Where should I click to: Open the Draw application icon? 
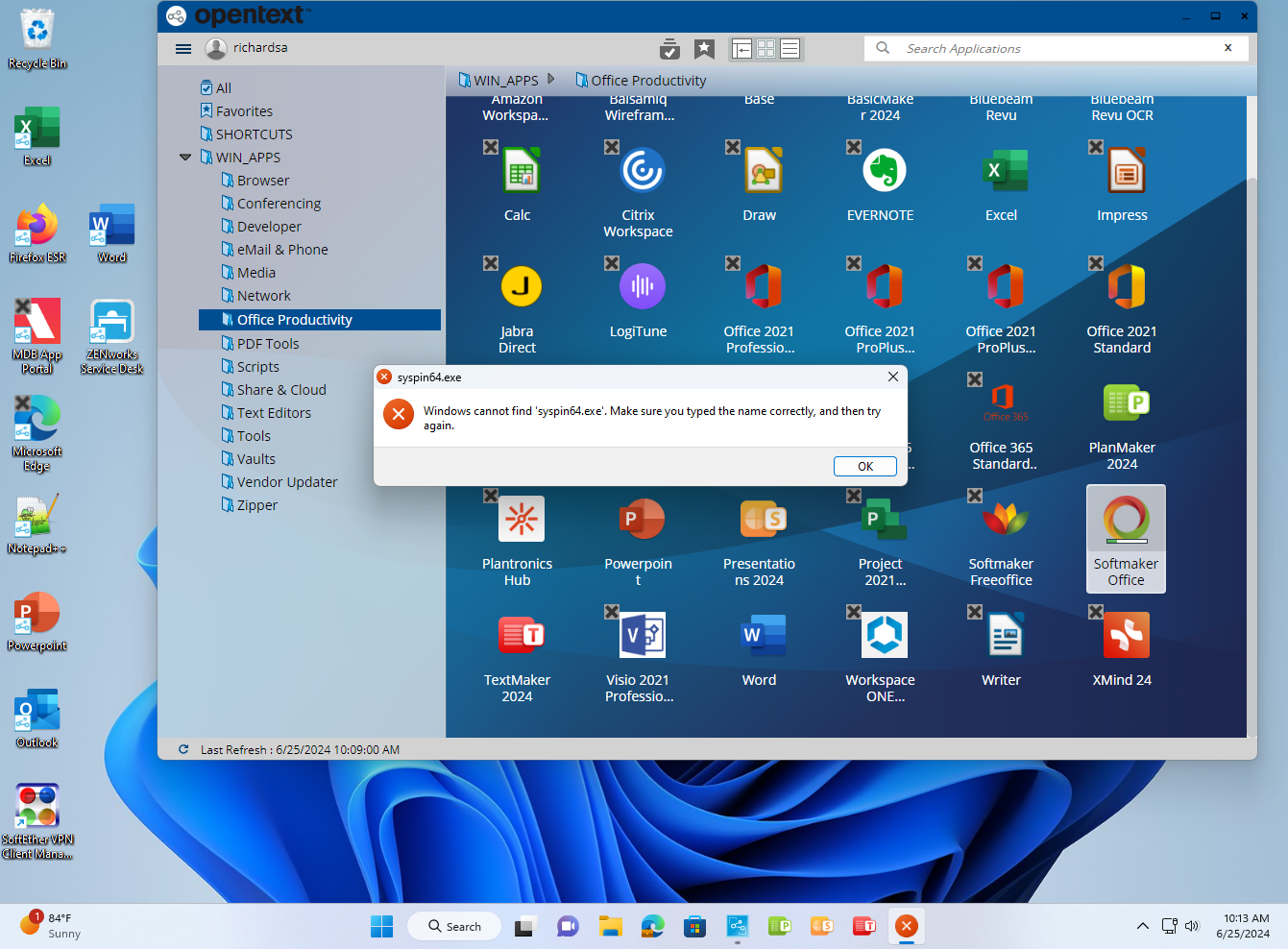coord(763,171)
